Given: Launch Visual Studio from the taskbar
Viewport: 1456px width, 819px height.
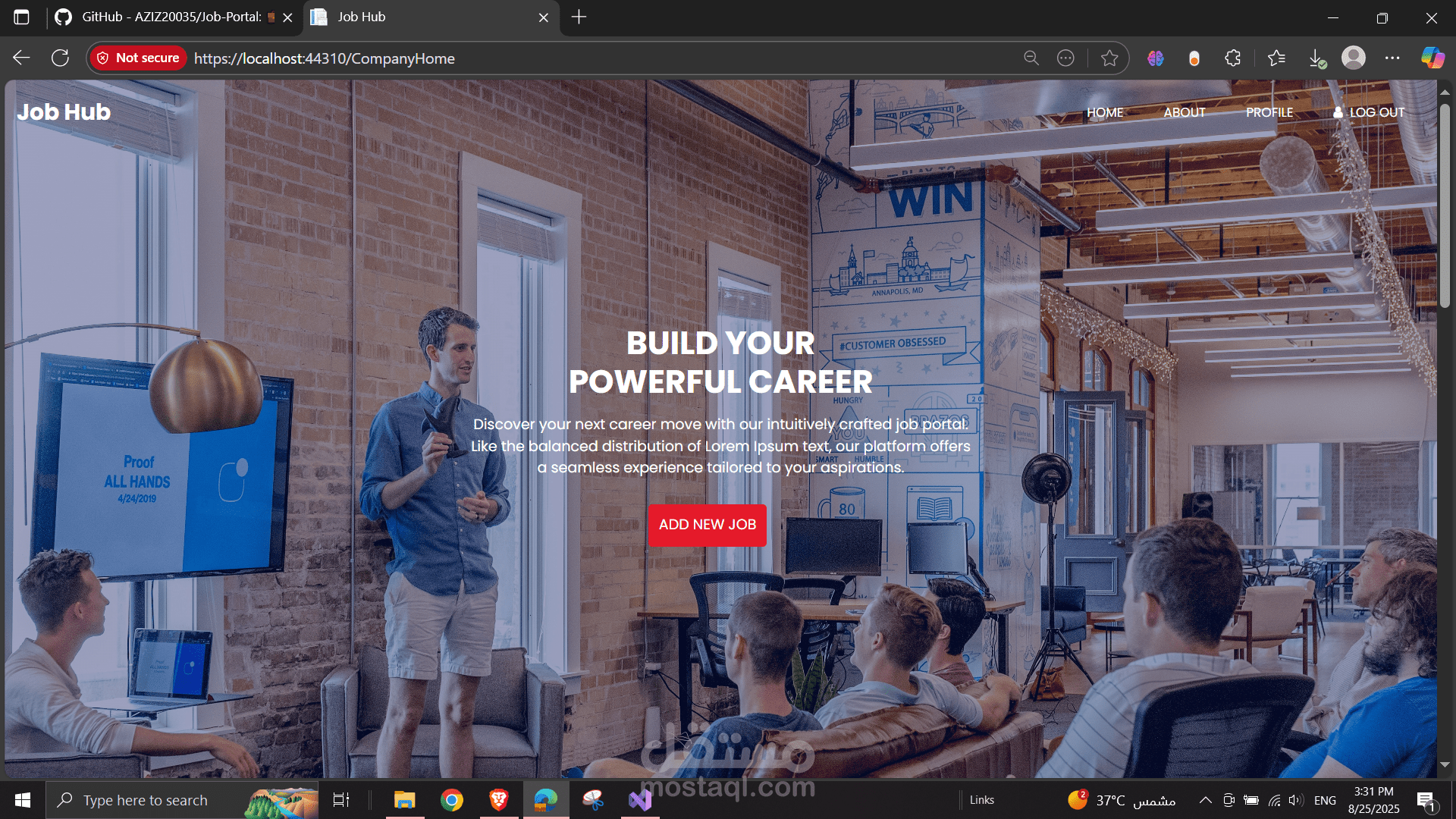Looking at the screenshot, I should tap(640, 800).
